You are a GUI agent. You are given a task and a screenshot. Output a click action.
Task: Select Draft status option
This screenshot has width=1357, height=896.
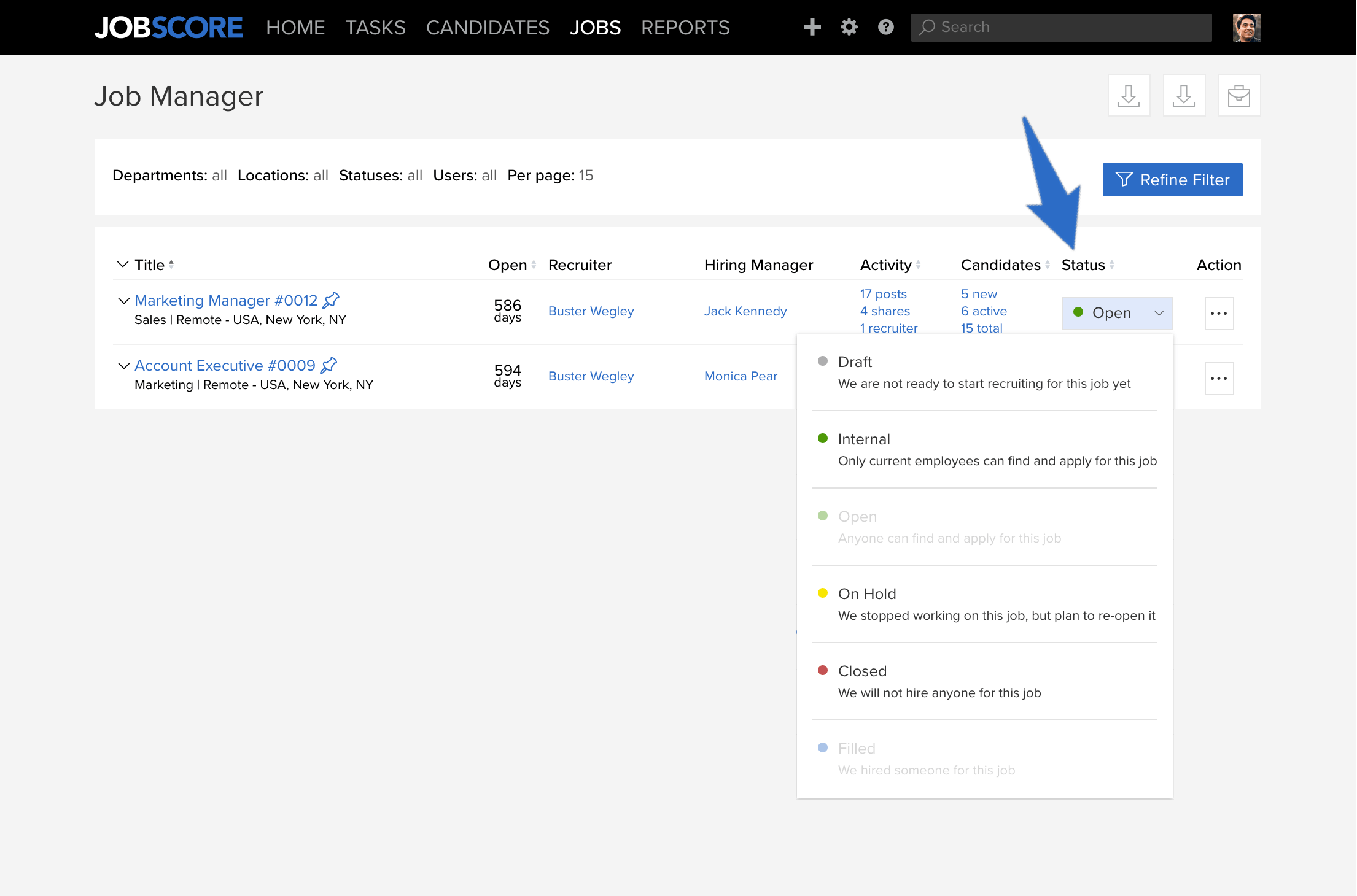[x=984, y=373]
